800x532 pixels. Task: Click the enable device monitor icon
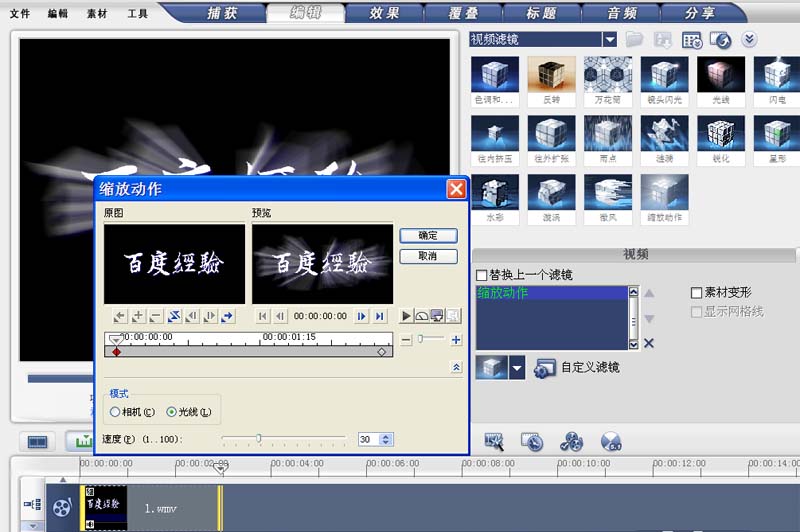coord(437,316)
